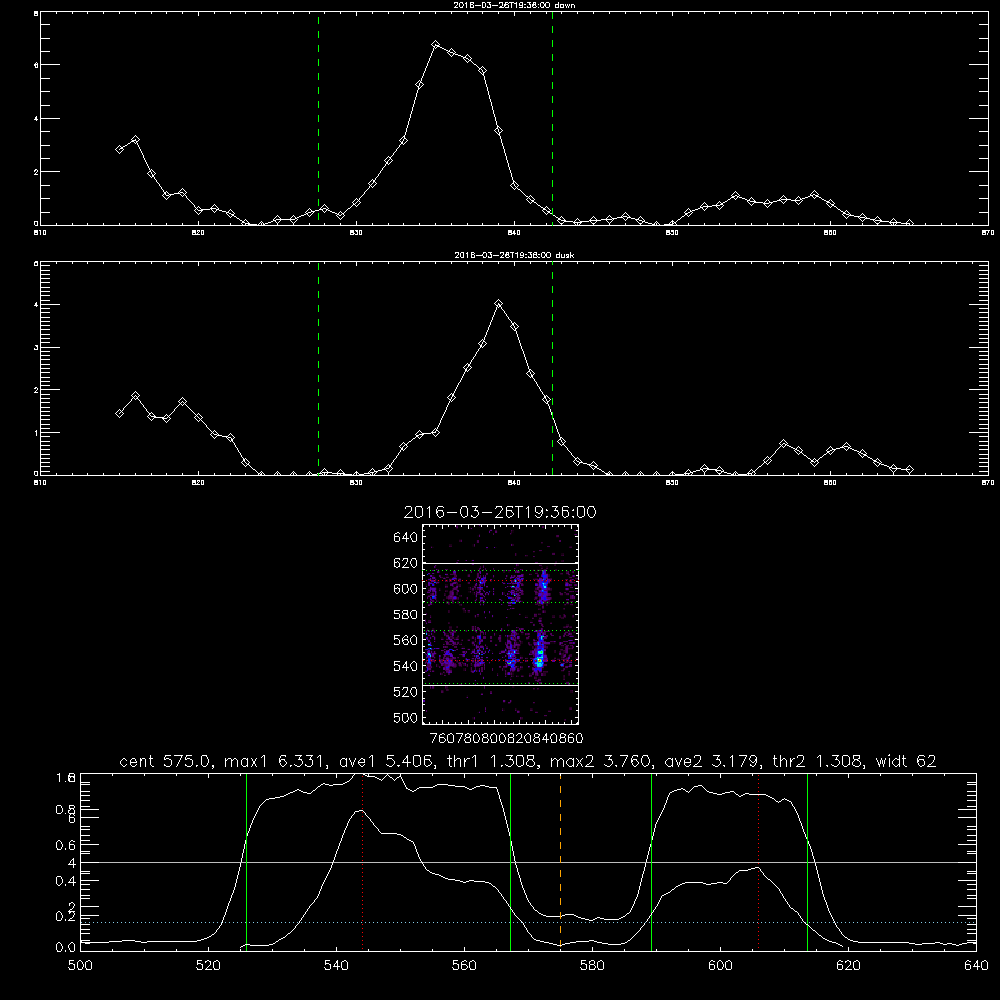Click the right green dashed line in dawn plot
Image resolution: width=1000 pixels, height=1000 pixels.
[x=552, y=119]
